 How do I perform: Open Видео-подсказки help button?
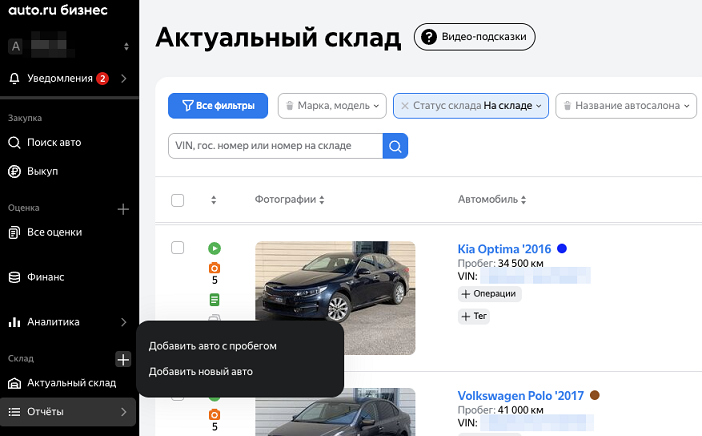pyautogui.click(x=475, y=37)
